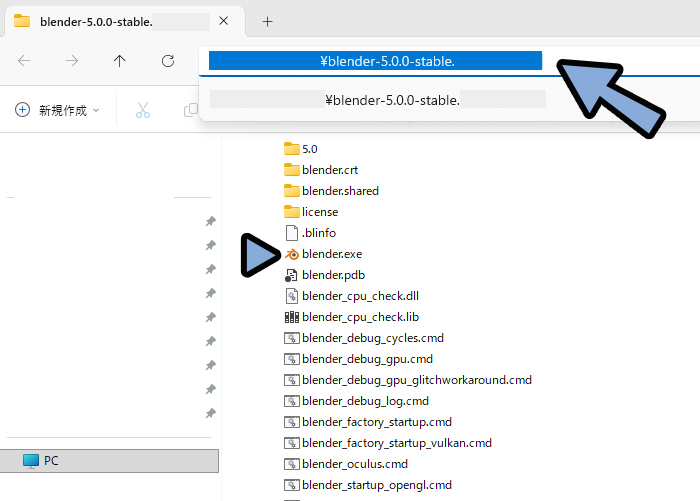The height and width of the screenshot is (501, 700).
Task: Select the blender_cpu_check.lib file
Action: 359,317
